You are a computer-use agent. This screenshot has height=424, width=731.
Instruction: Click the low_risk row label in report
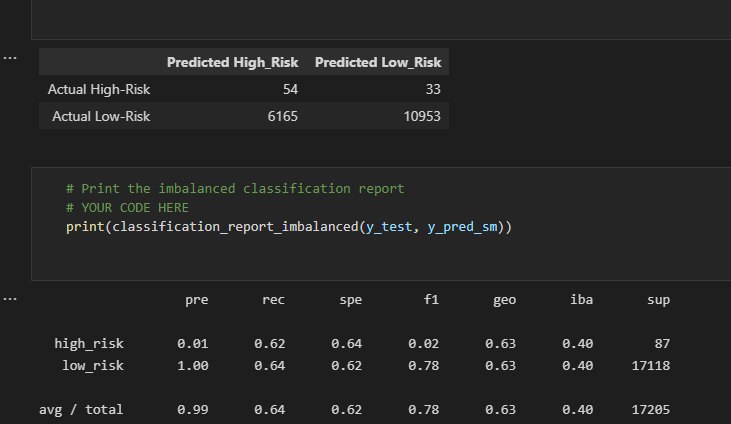pos(93,366)
